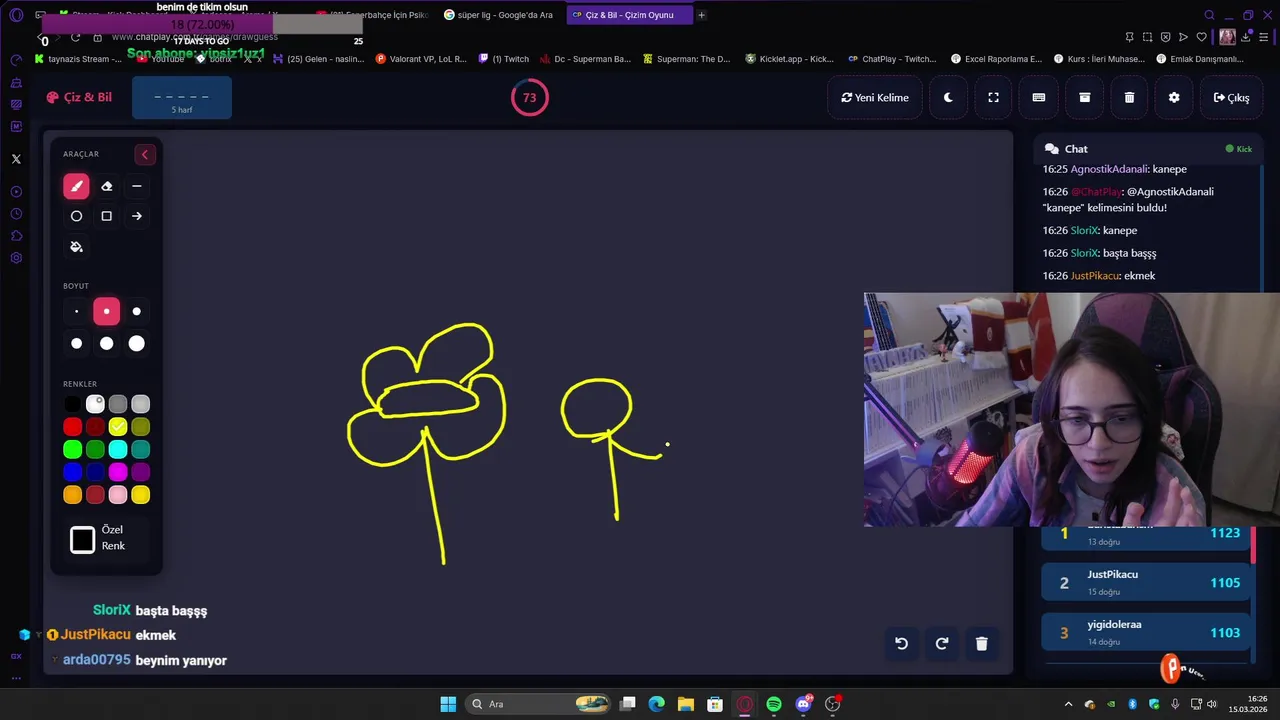
Task: Open (1) Twitch bookmark
Action: tap(504, 59)
